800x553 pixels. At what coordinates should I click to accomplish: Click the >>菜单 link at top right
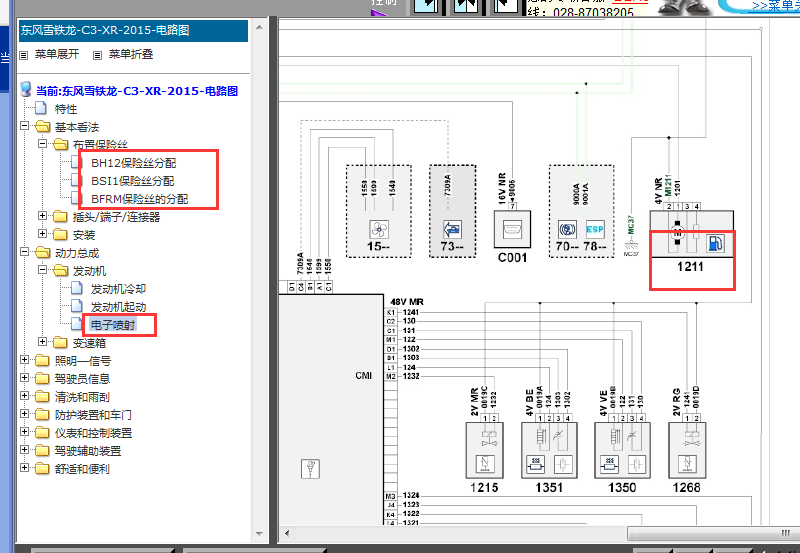pos(776,6)
